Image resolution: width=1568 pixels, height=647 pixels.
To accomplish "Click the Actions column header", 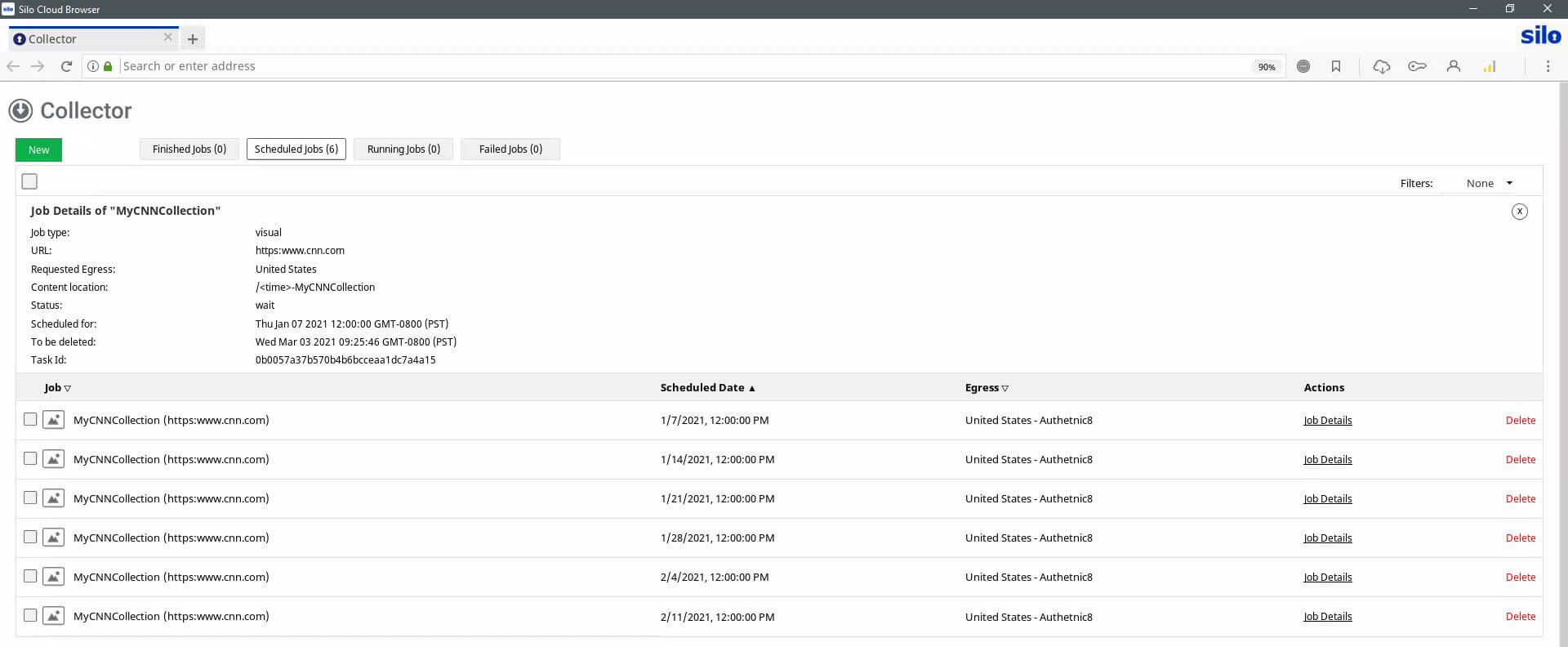I will (1324, 388).
